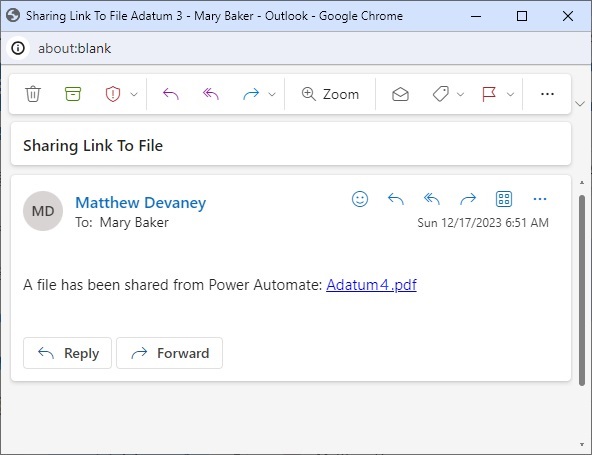
Task: Delete the email with the trash icon
Action: (x=33, y=94)
